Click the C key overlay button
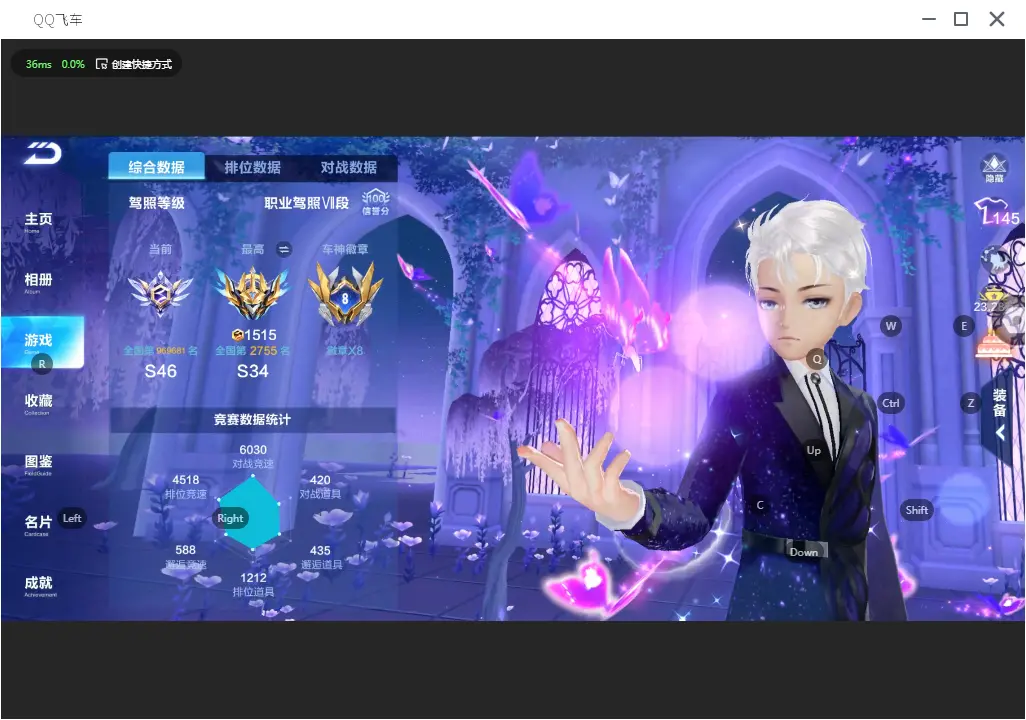The height and width of the screenshot is (720, 1026). click(x=760, y=505)
